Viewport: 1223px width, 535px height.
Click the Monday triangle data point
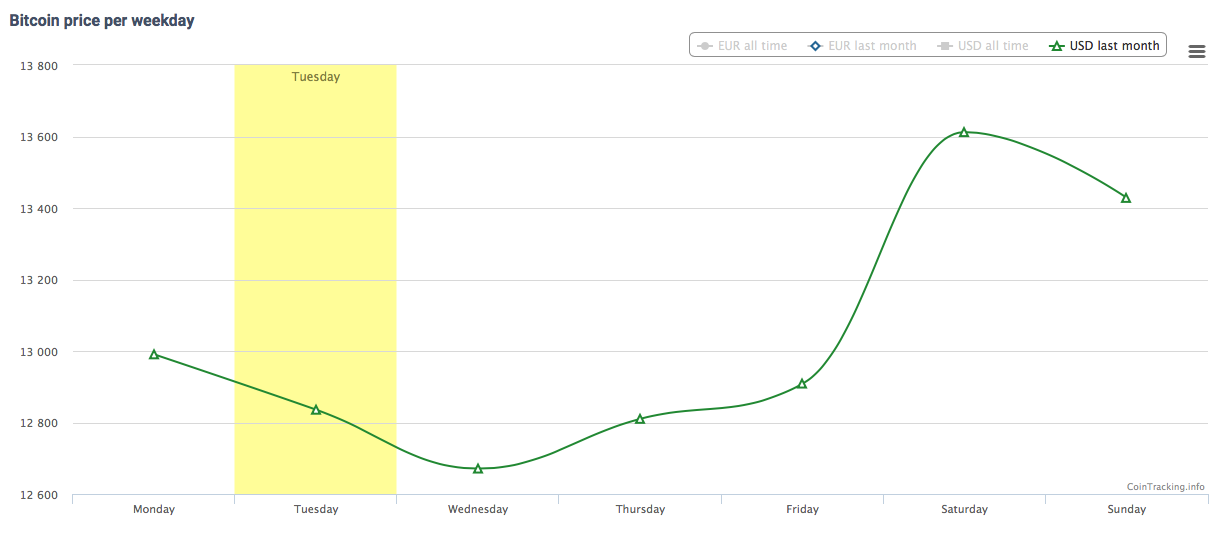[x=154, y=354]
